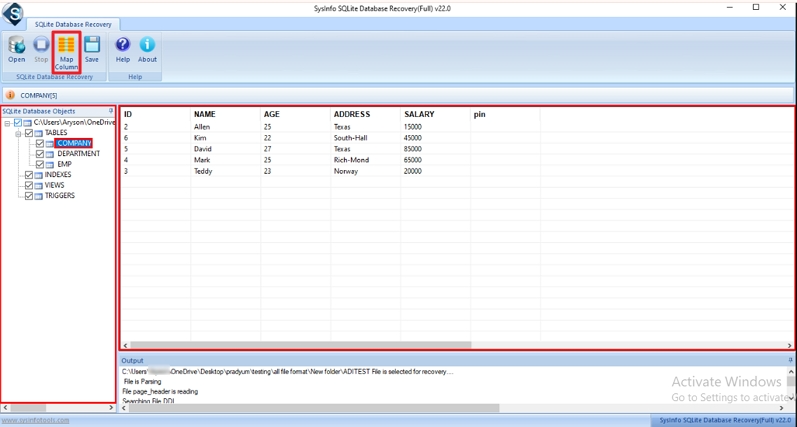Click the Stop toolbar icon
Image resolution: width=797 pixels, height=427 pixels.
(41, 48)
